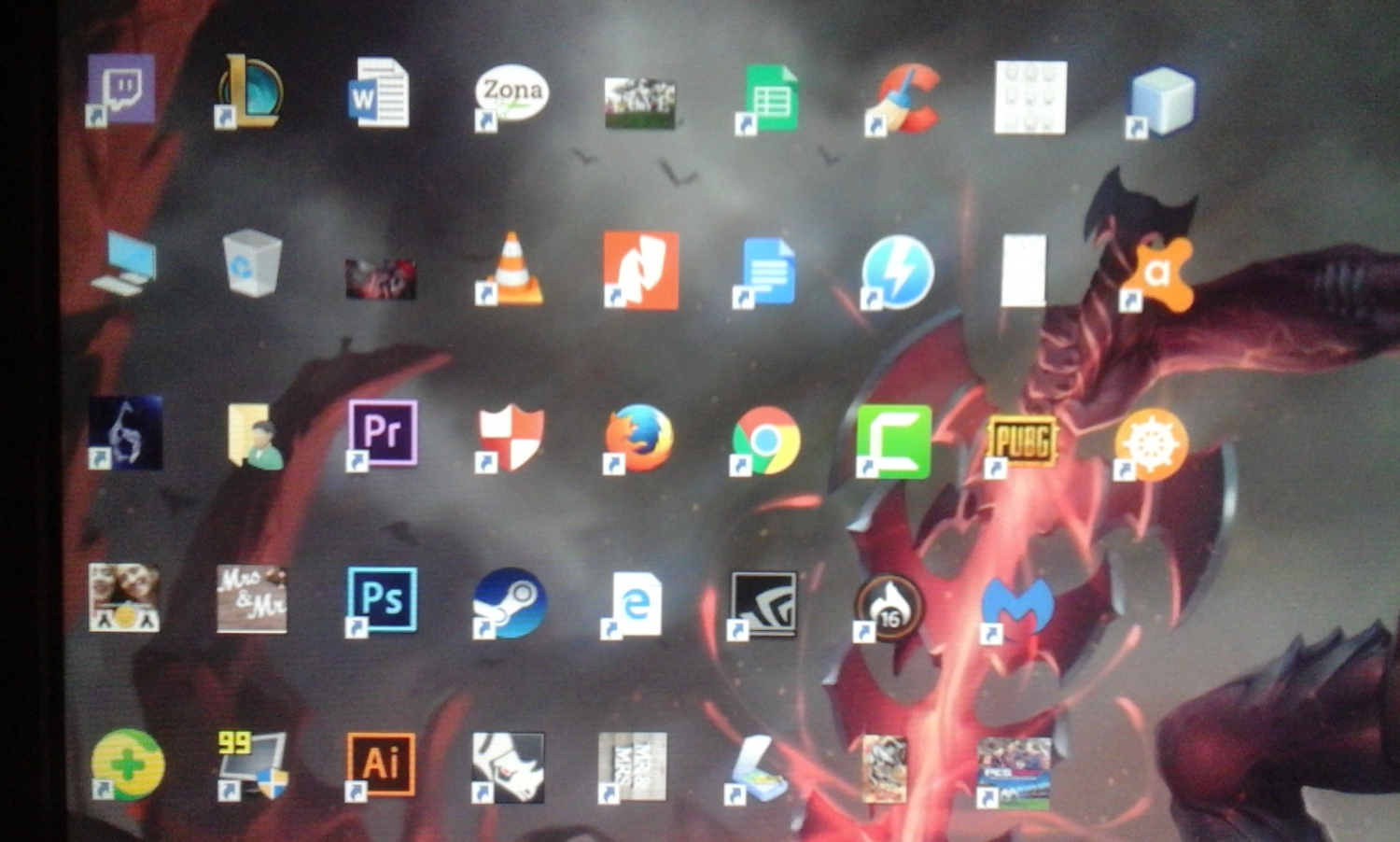Image resolution: width=1400 pixels, height=842 pixels.
Task: Open the Google Docs shortcut
Action: [765, 272]
